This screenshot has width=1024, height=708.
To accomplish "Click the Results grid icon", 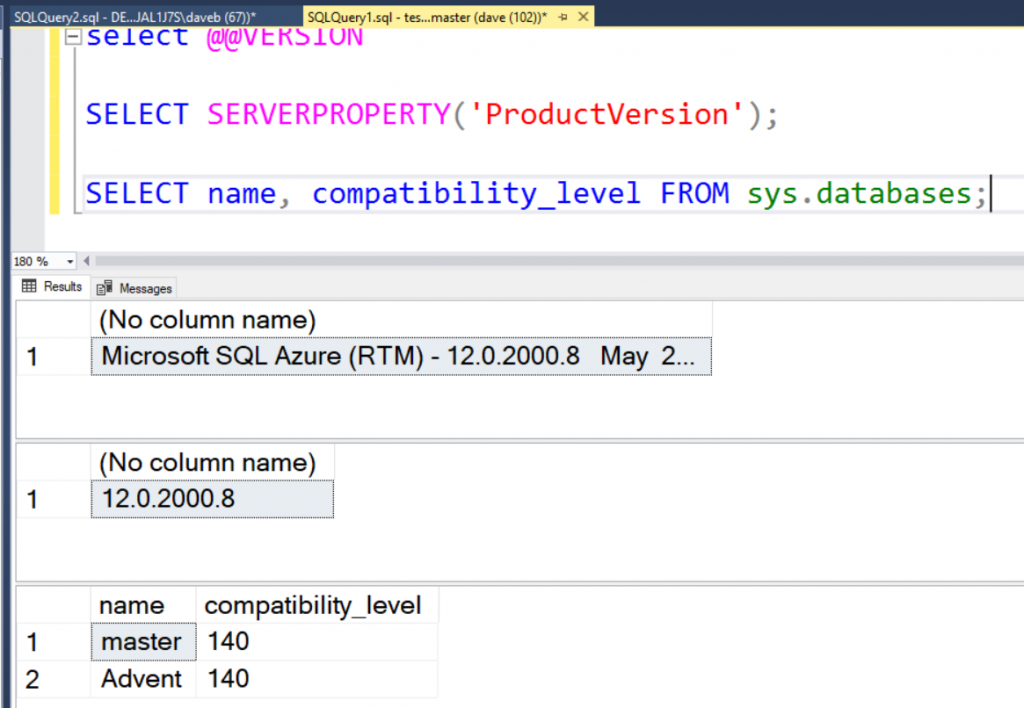I will coord(29,287).
